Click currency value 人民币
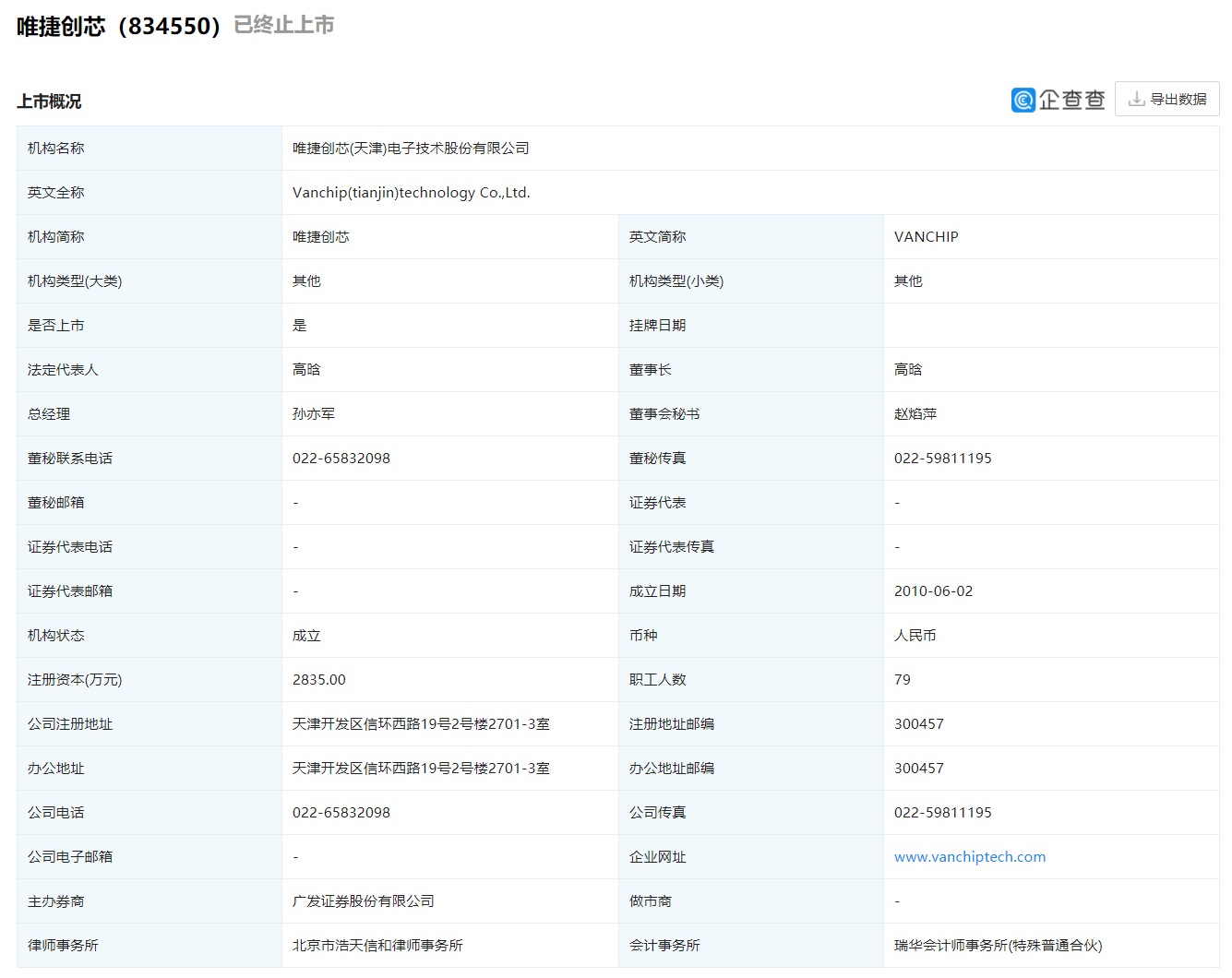1232x978 pixels. (915, 636)
